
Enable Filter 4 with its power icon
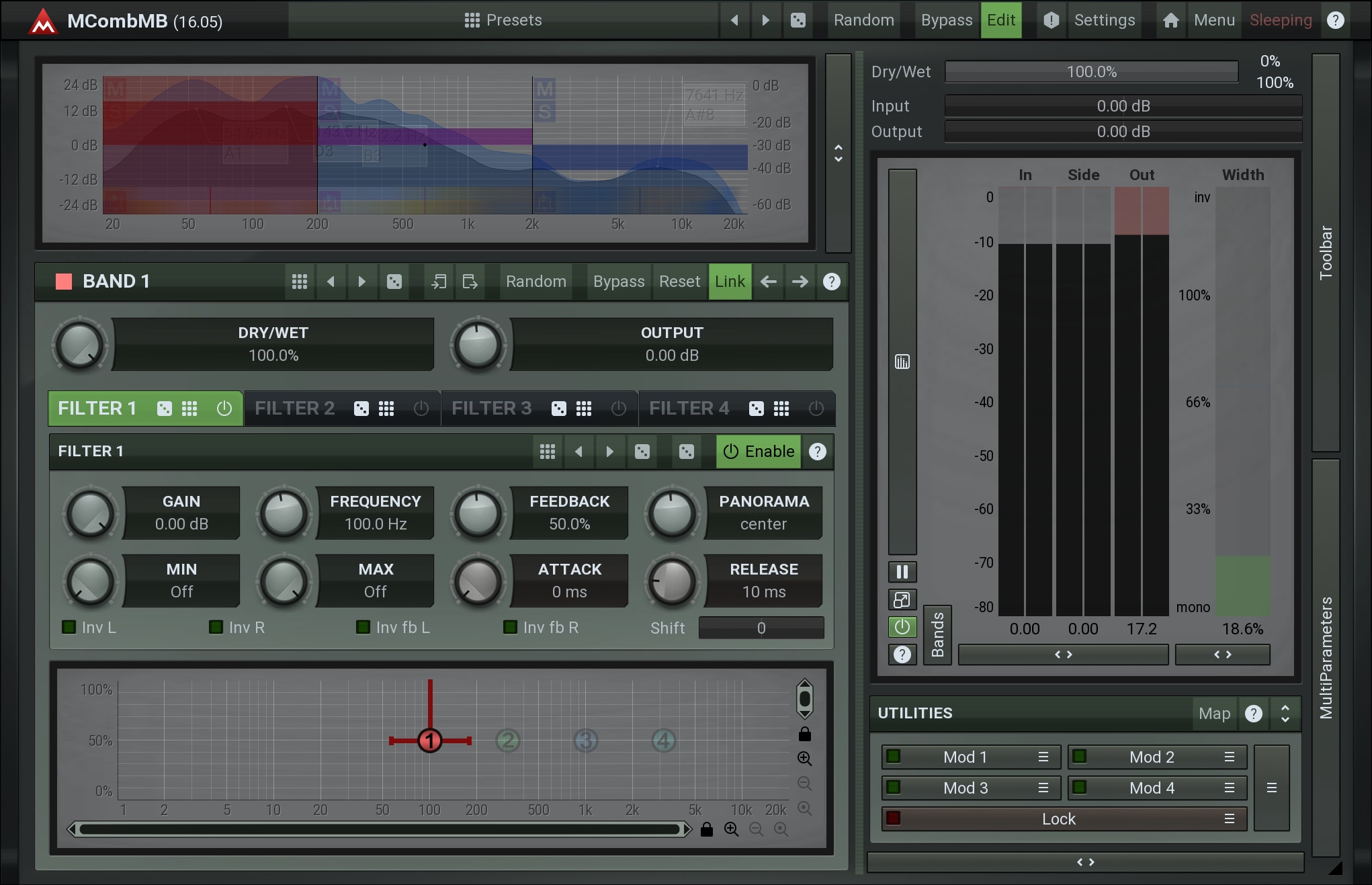pyautogui.click(x=816, y=409)
